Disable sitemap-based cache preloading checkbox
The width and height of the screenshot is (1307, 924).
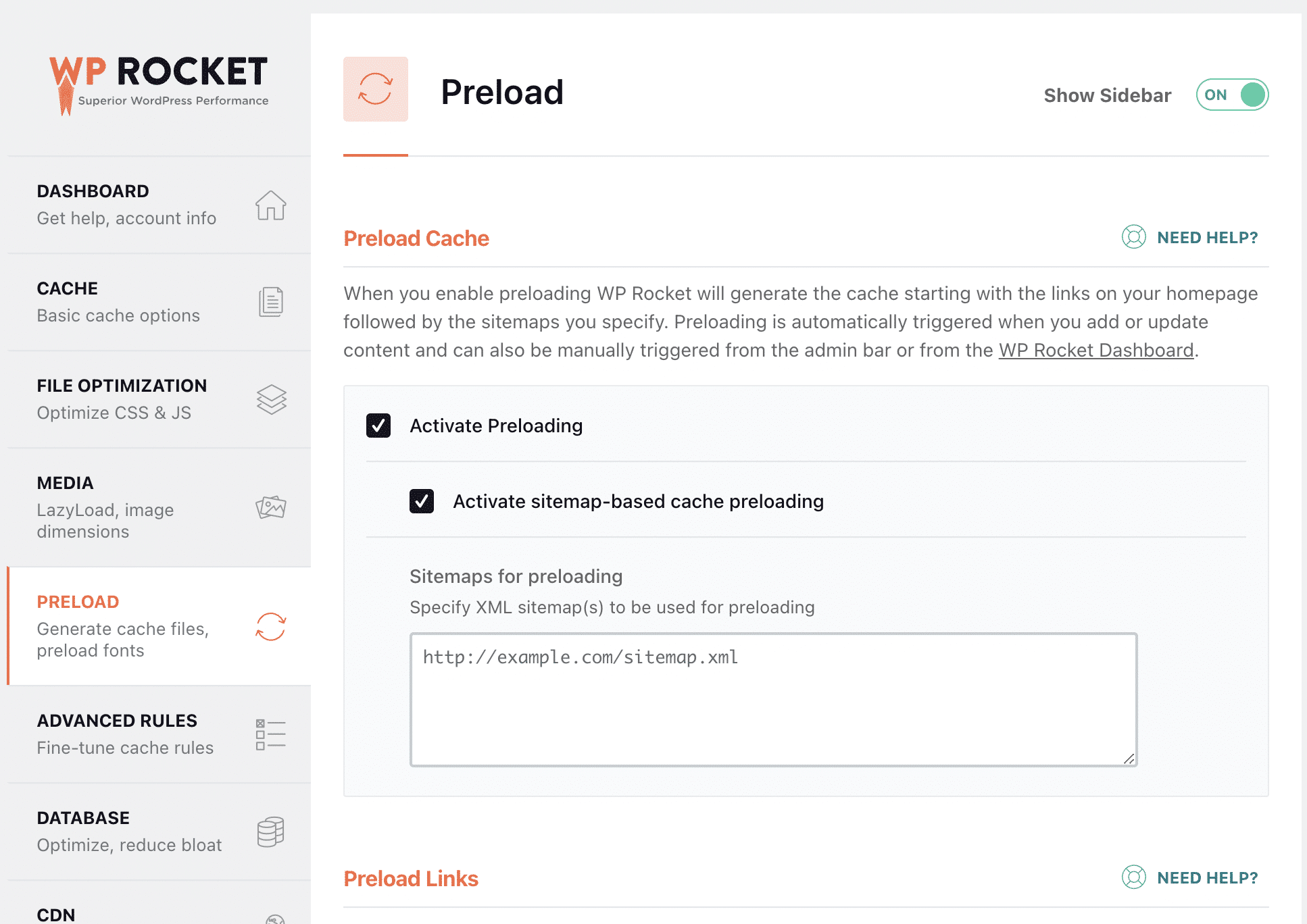point(421,501)
